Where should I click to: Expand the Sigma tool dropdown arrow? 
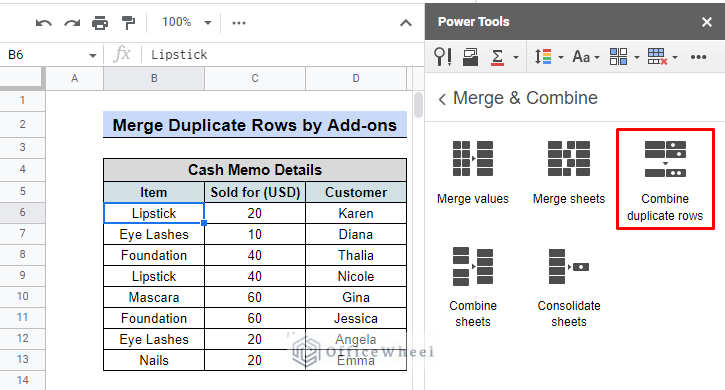click(516, 57)
